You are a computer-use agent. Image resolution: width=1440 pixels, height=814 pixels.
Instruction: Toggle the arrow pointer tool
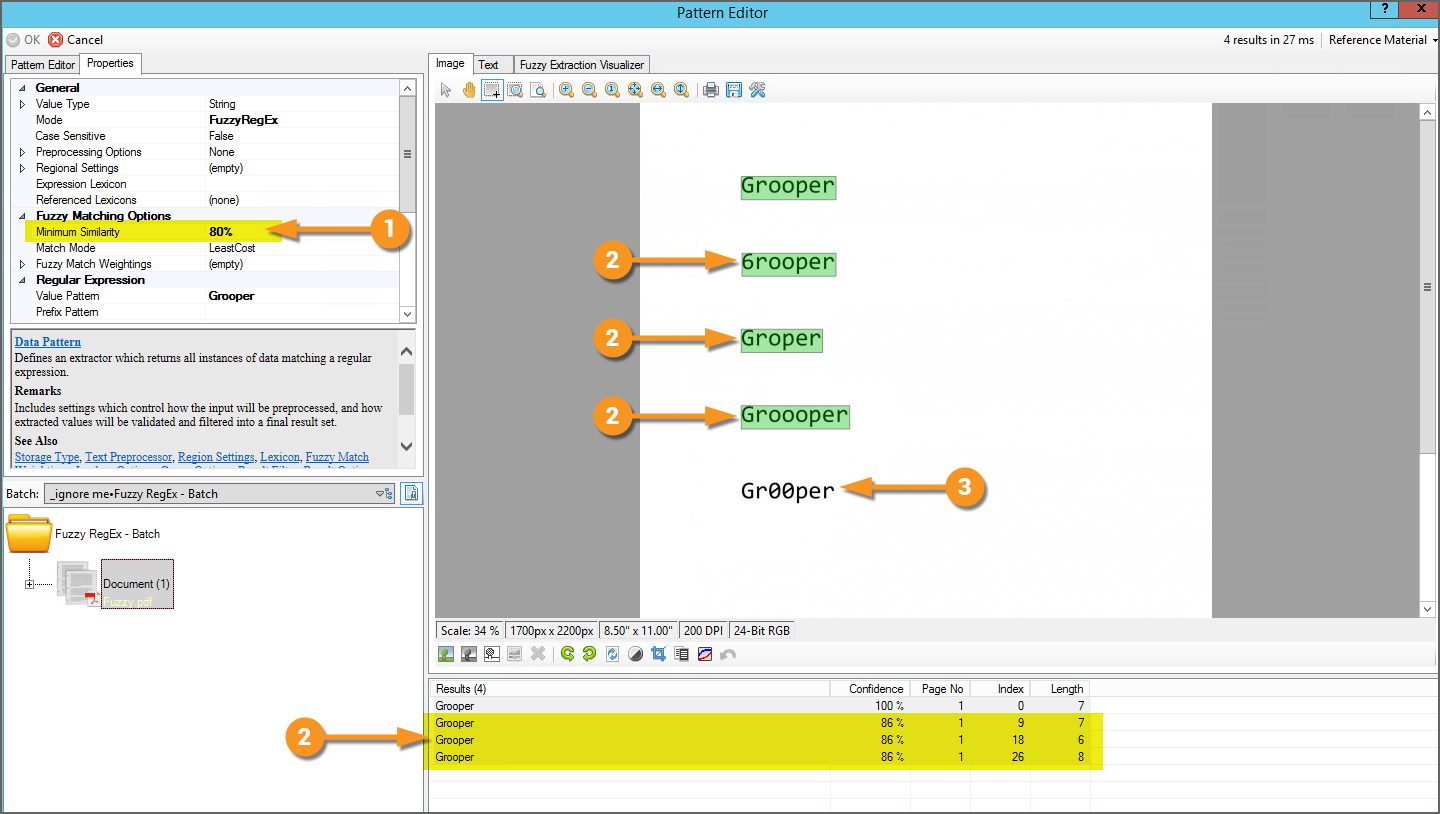446,90
